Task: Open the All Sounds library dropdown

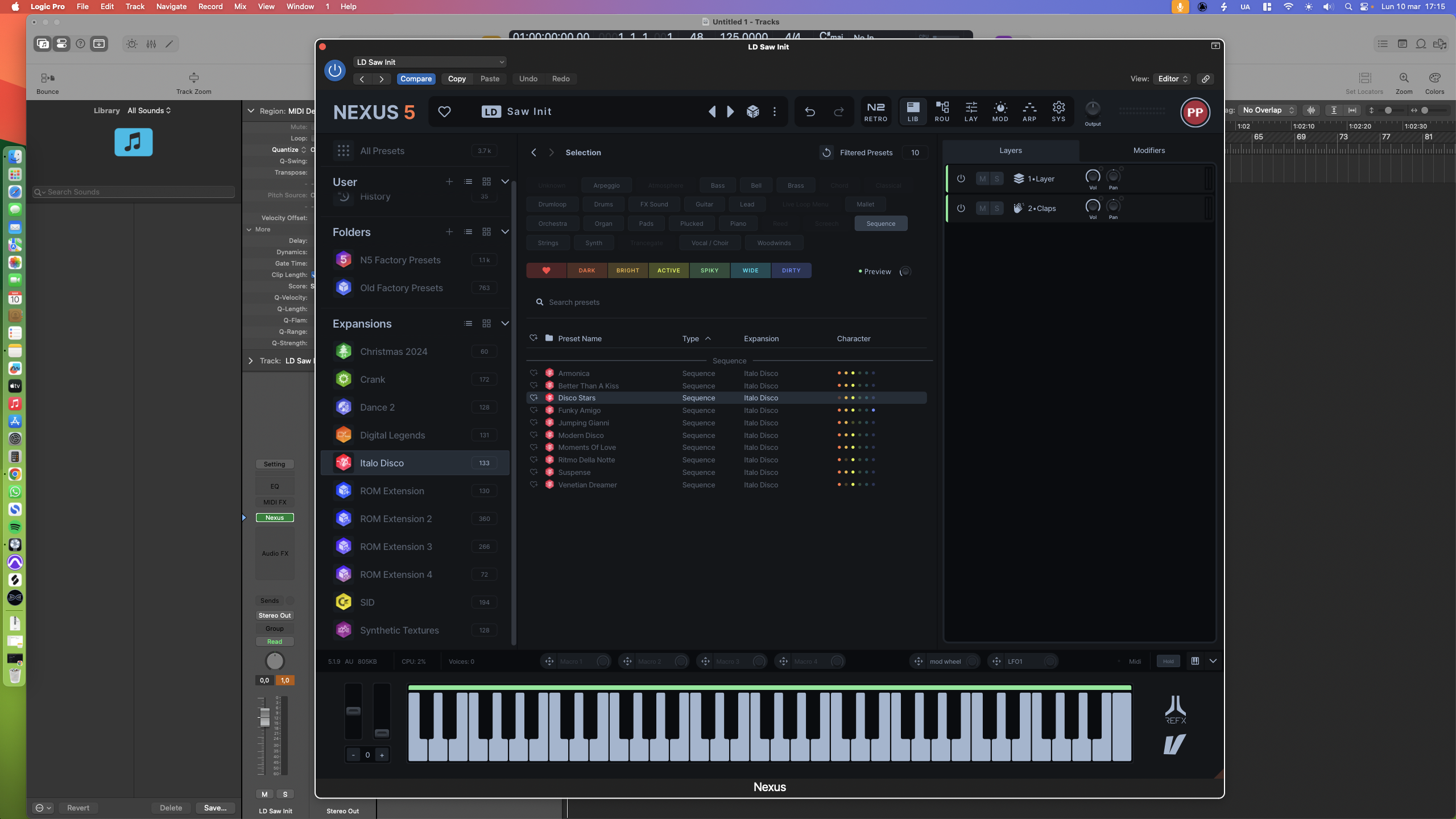Action: [149, 110]
